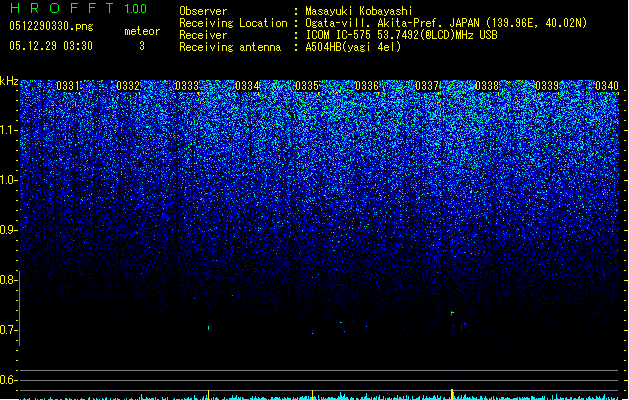Click the HROFFT 1.0.0 title text

79,8
